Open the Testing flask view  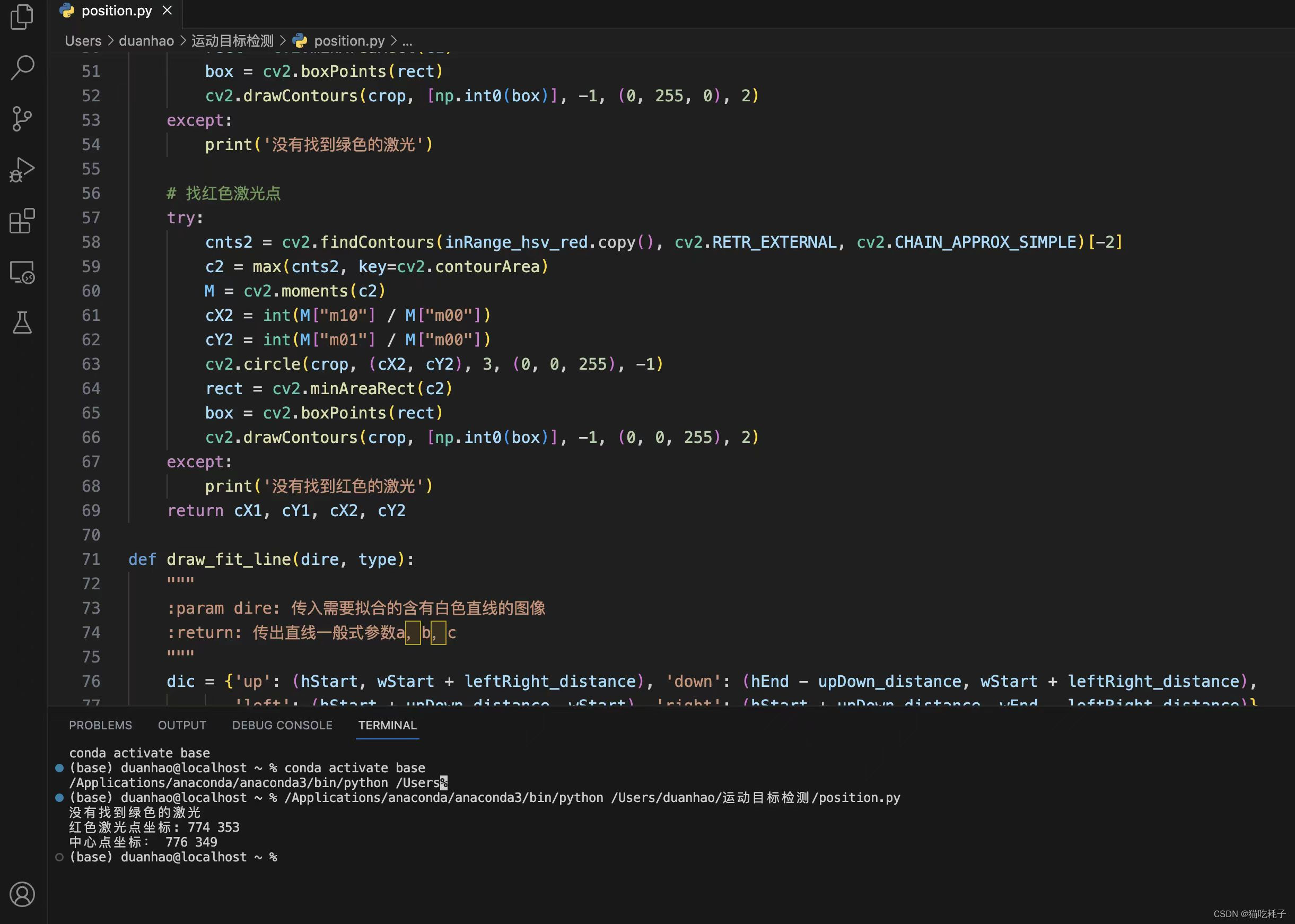22,322
